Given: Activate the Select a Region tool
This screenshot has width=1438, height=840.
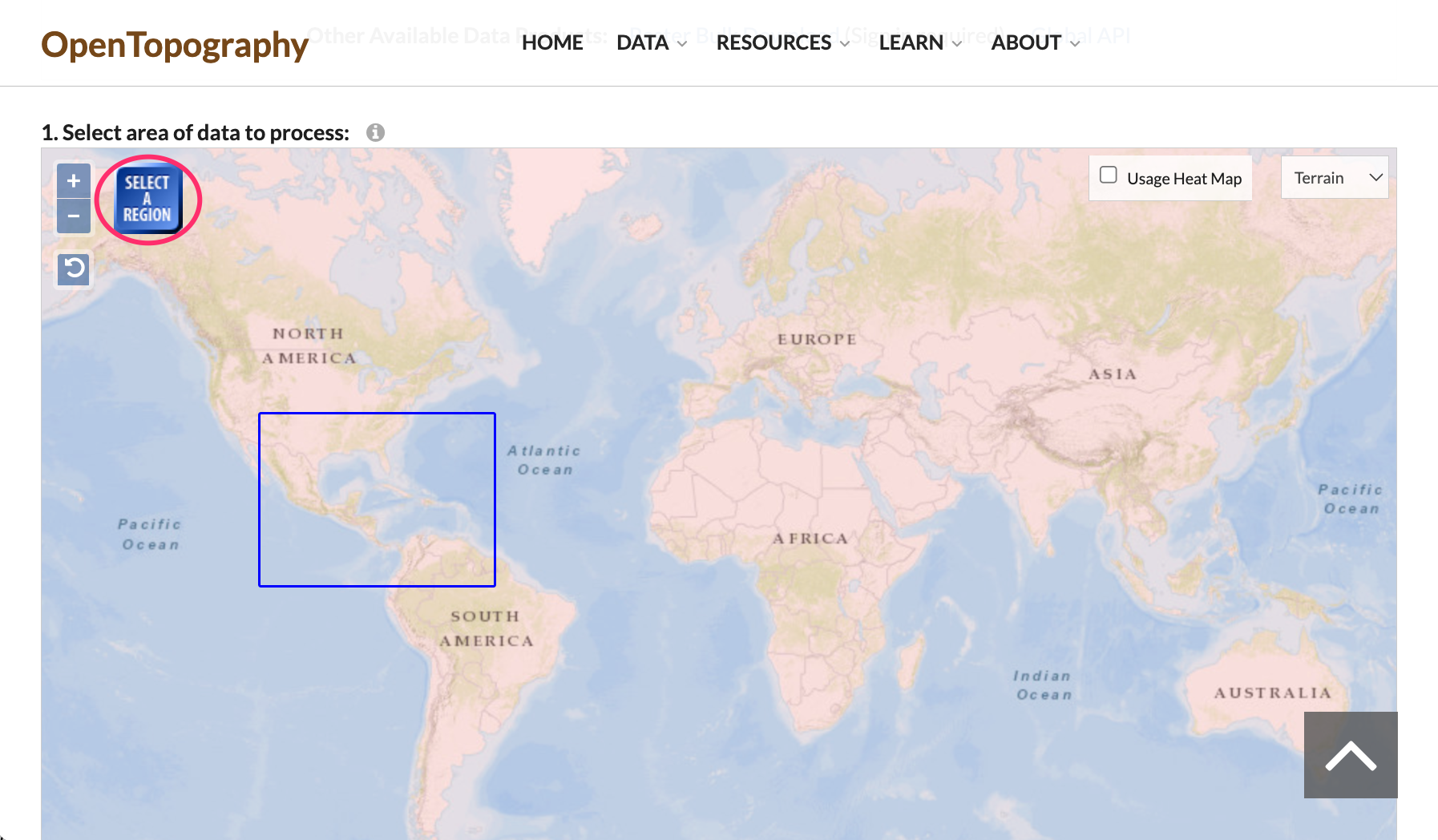Looking at the screenshot, I should click(147, 200).
